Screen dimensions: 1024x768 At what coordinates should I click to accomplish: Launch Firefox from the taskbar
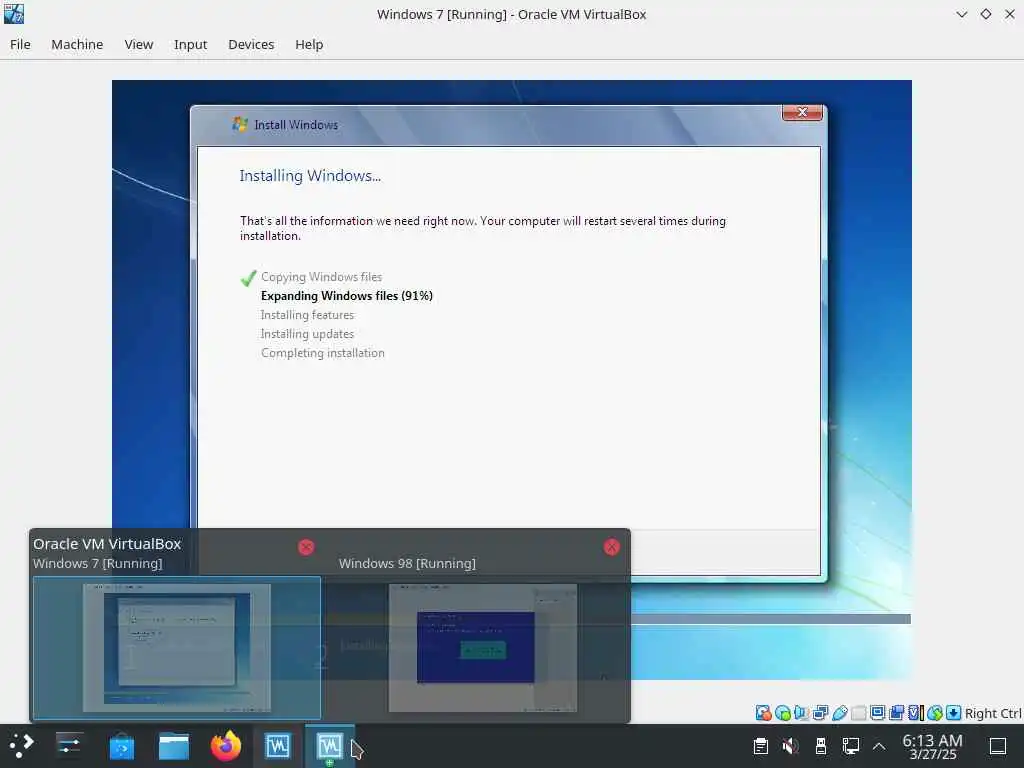click(x=226, y=746)
